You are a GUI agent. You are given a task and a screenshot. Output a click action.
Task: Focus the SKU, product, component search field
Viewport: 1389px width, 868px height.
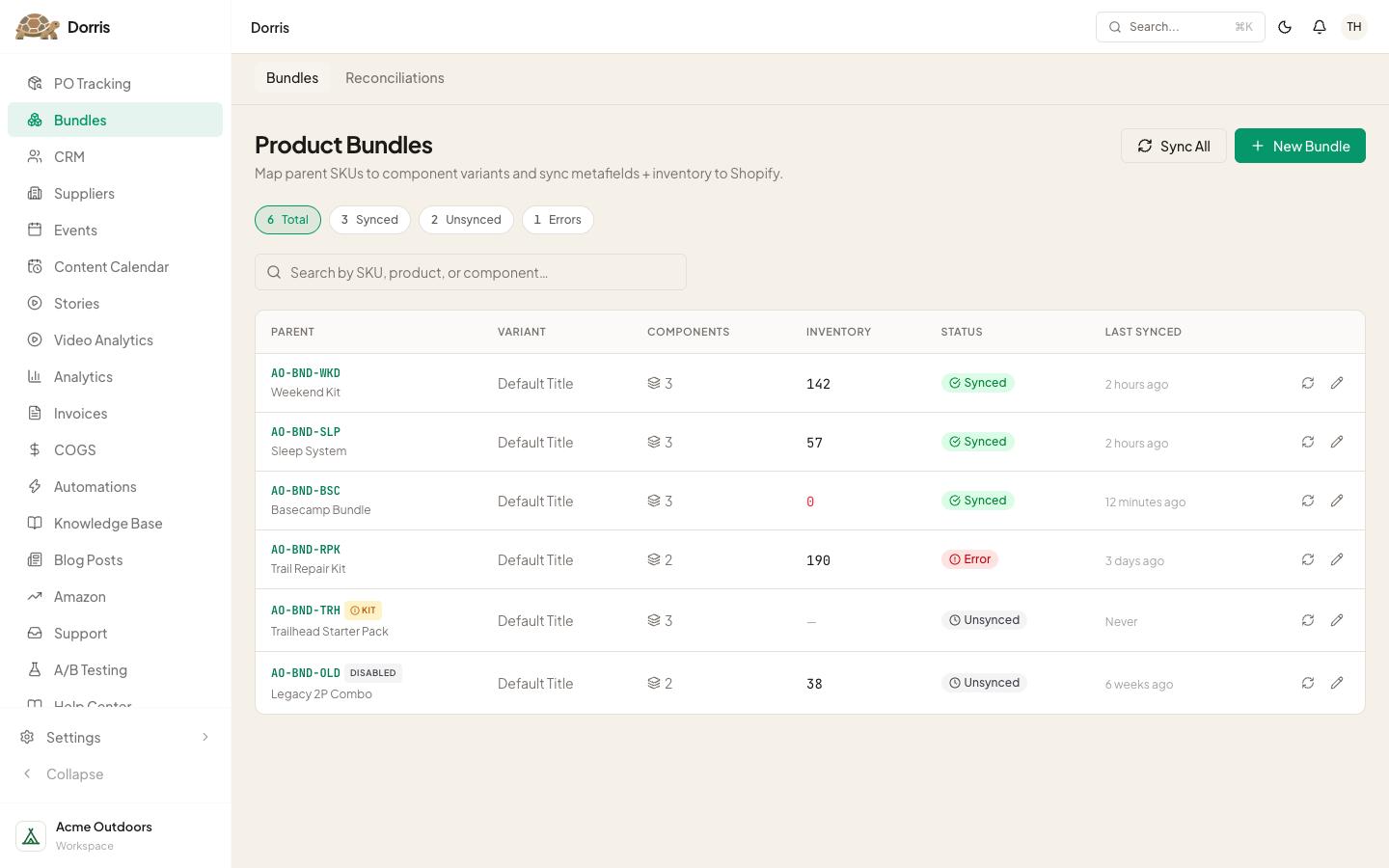point(471,272)
